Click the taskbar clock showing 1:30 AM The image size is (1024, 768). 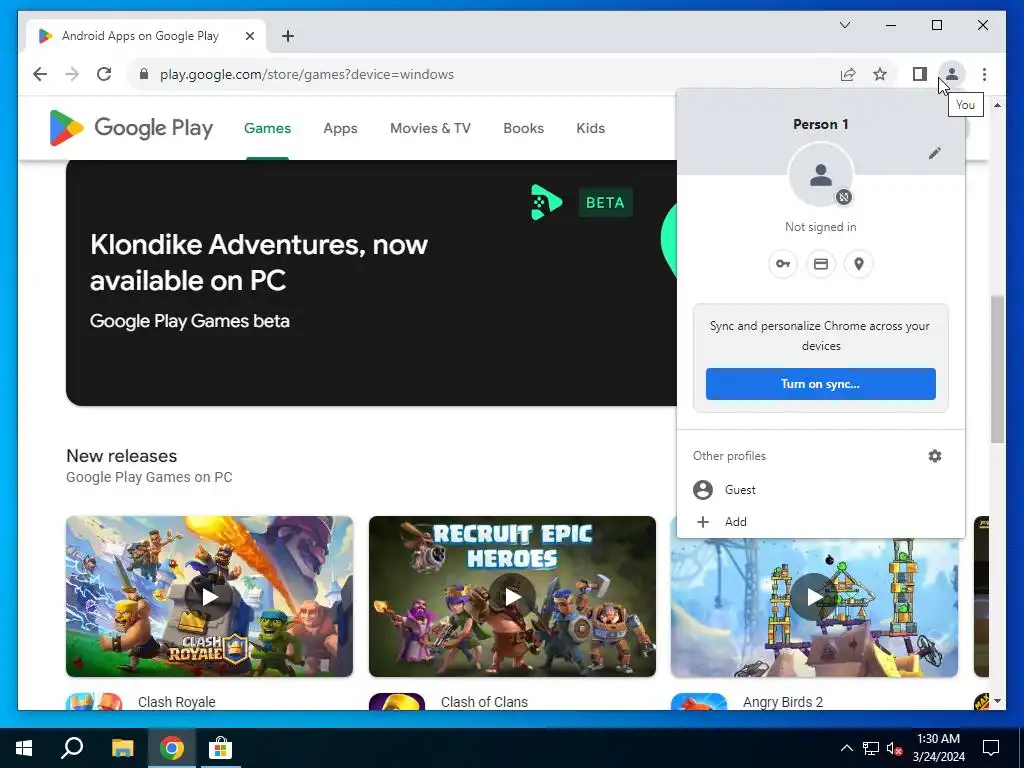tap(938, 748)
